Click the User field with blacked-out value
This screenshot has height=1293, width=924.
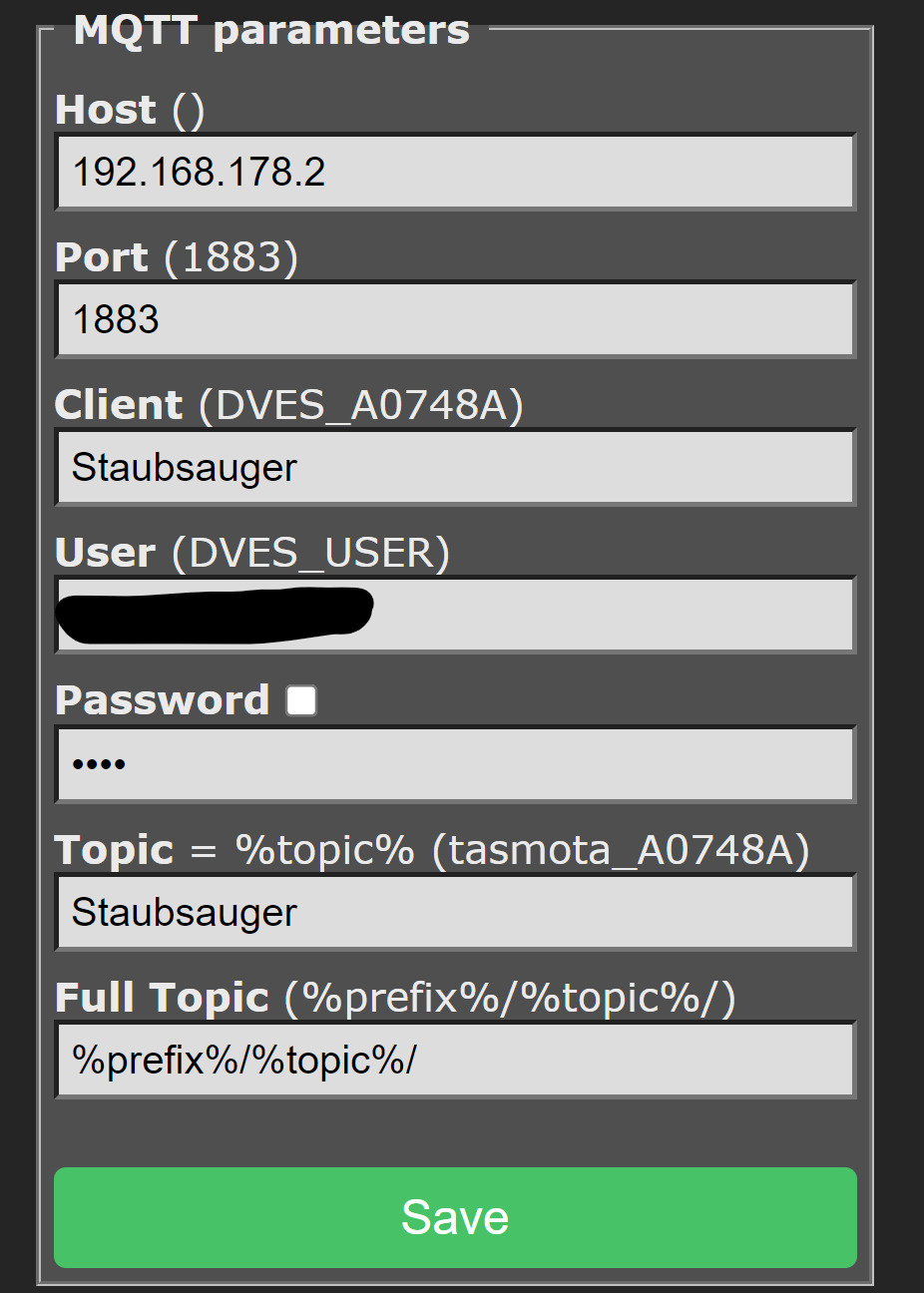point(455,615)
